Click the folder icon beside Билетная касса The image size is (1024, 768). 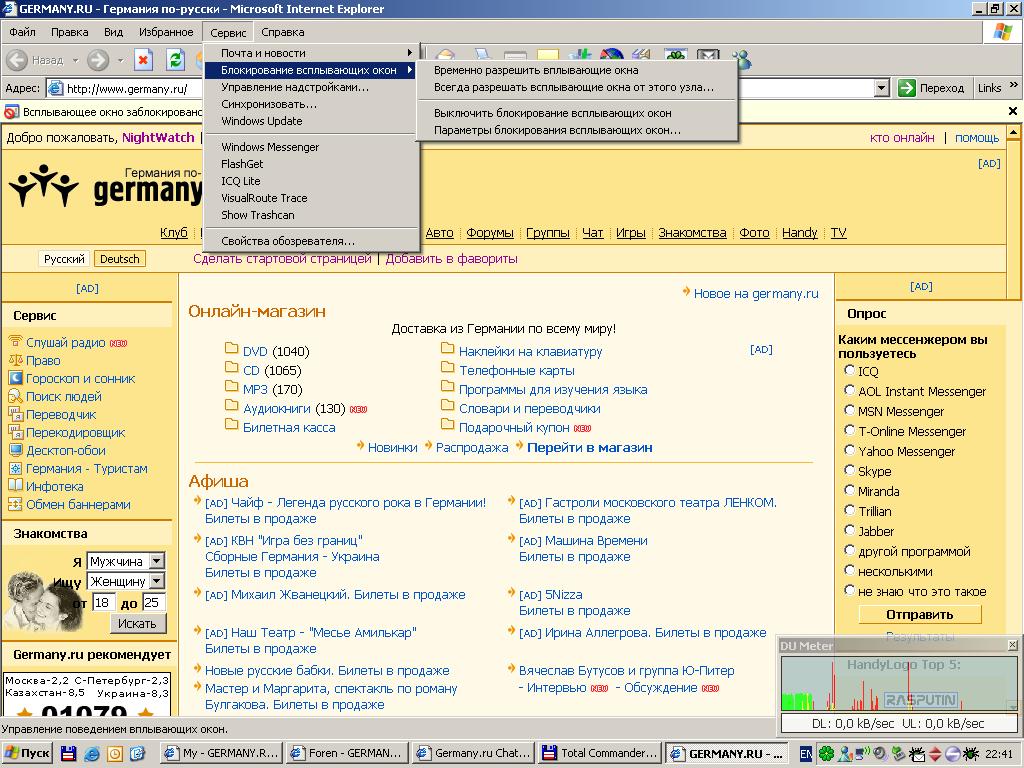point(231,424)
